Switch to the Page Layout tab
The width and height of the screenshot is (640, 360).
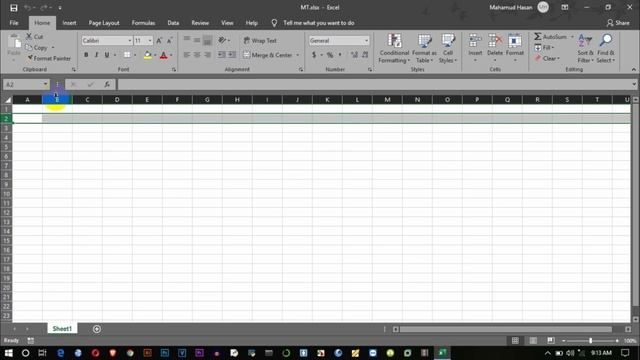coord(104,23)
